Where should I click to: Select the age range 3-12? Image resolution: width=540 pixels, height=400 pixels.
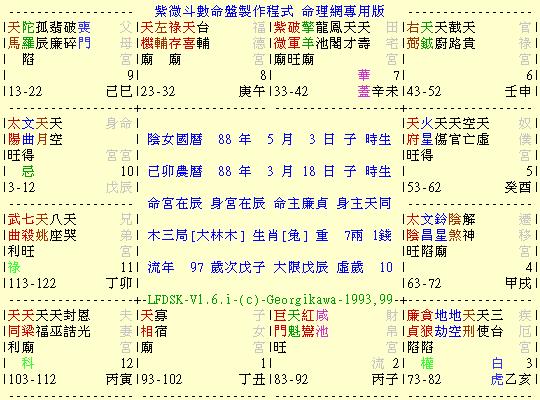22,187
